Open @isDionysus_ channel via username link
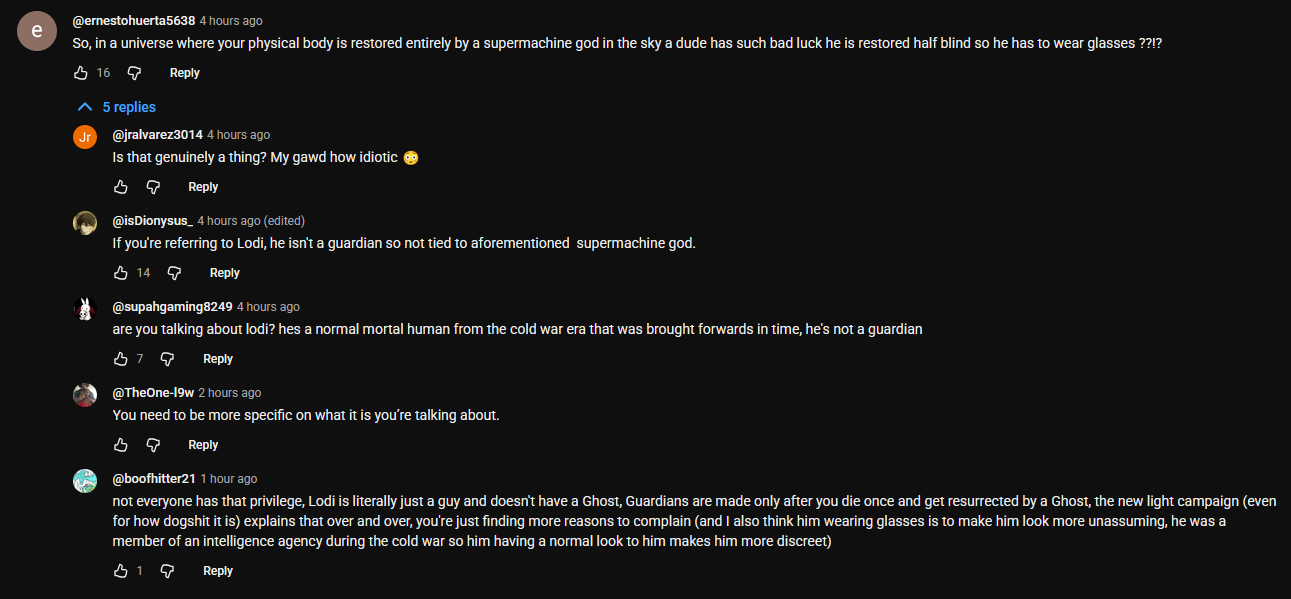The image size is (1291, 599). [153, 220]
